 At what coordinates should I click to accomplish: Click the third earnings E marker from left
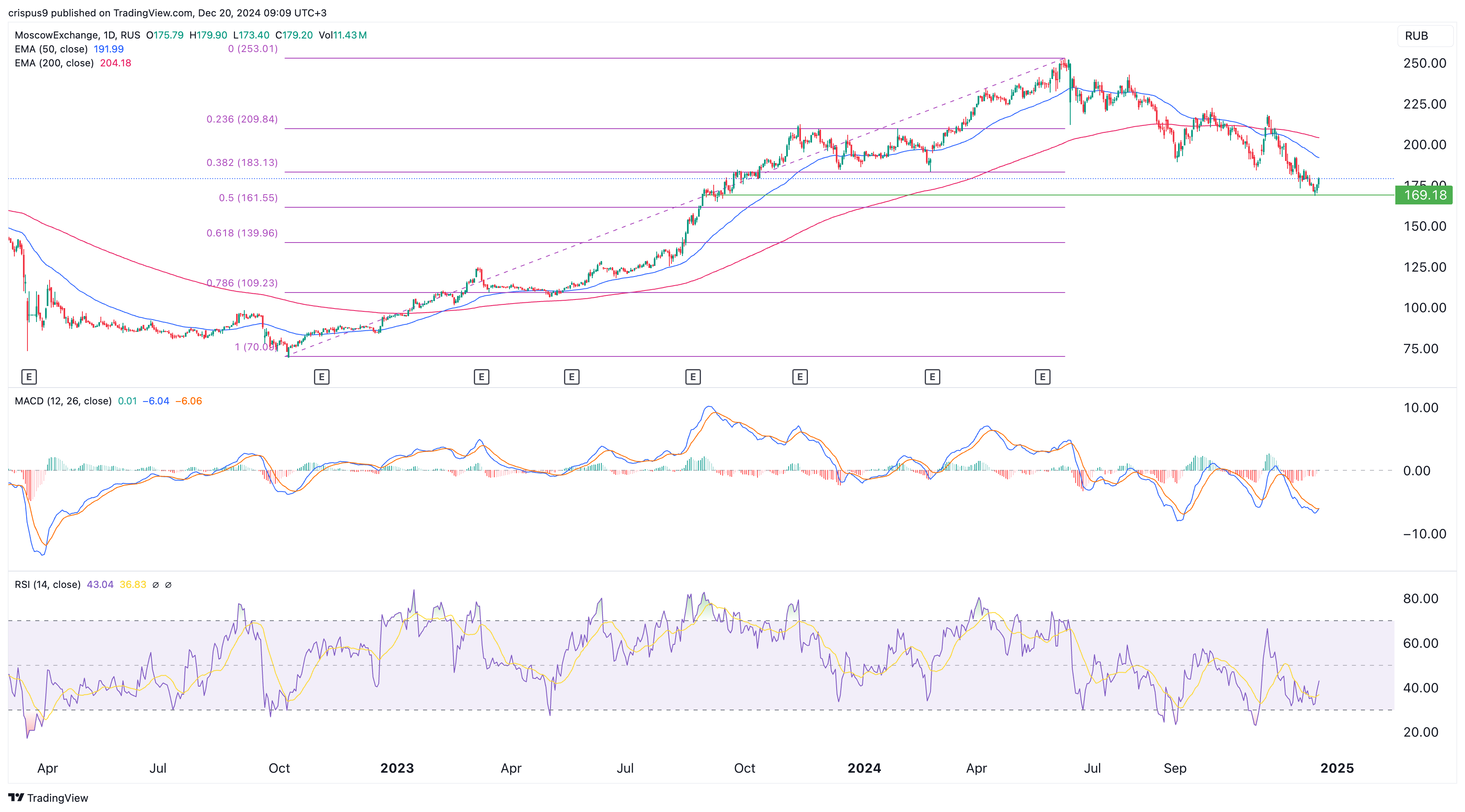coord(481,376)
